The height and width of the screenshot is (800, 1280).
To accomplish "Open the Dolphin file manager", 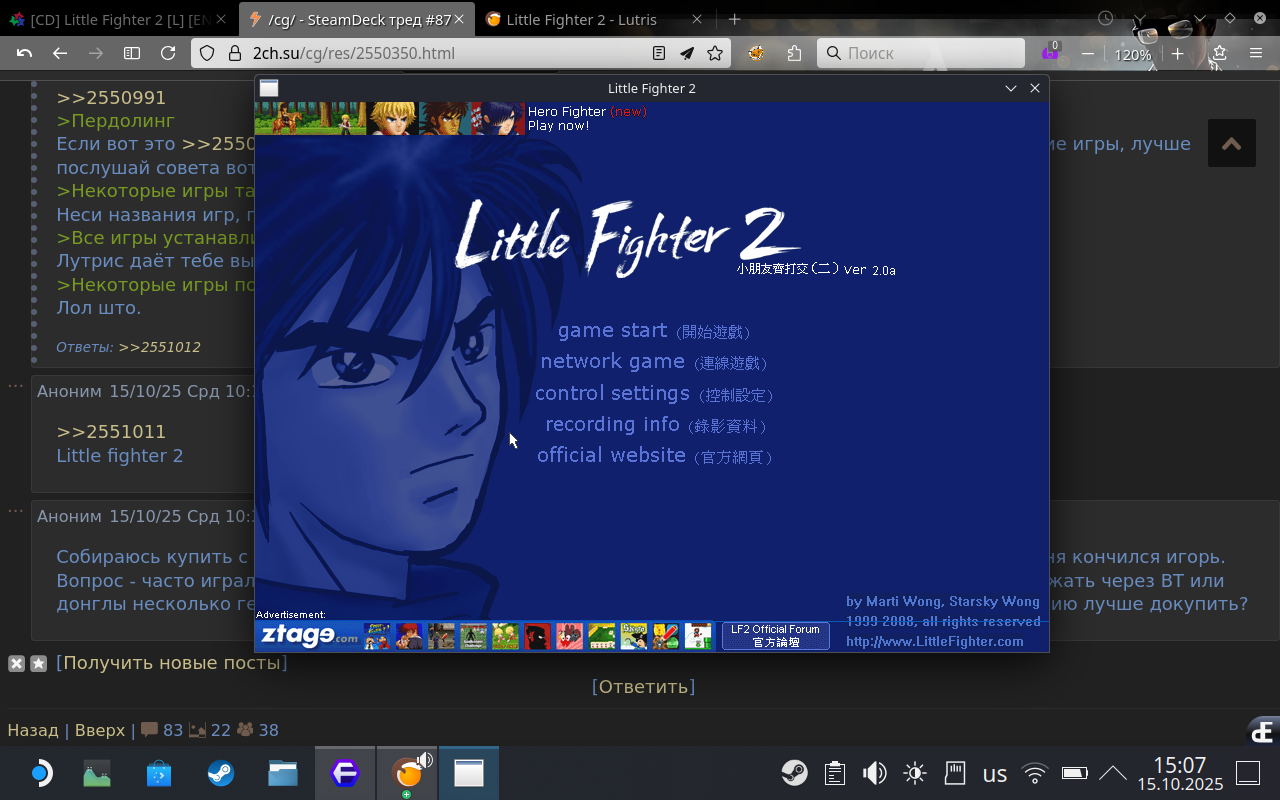I will pyautogui.click(x=283, y=773).
